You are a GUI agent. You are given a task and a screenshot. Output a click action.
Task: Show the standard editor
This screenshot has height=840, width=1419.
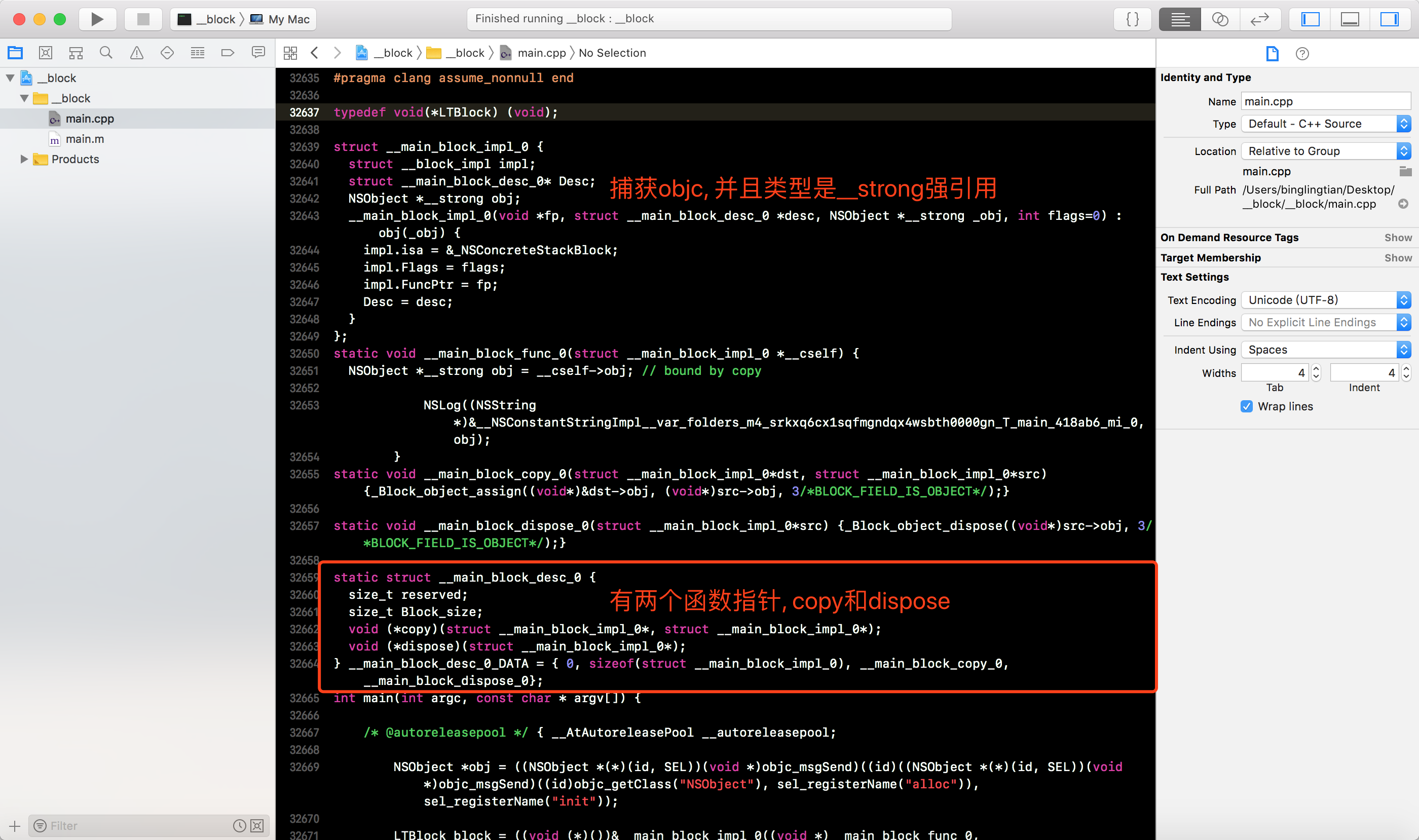pos(1179,19)
